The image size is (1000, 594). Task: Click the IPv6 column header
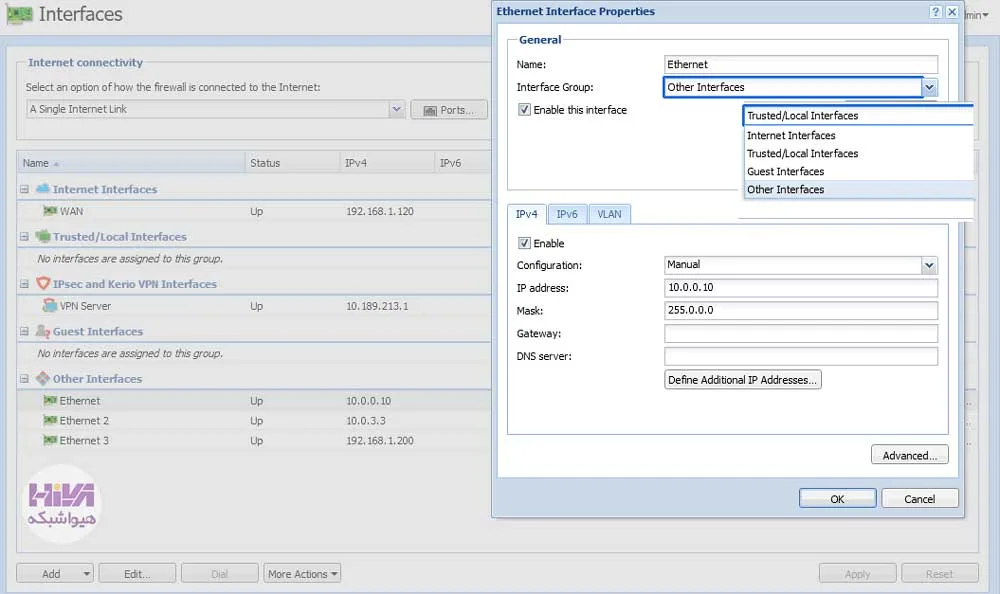coord(463,163)
